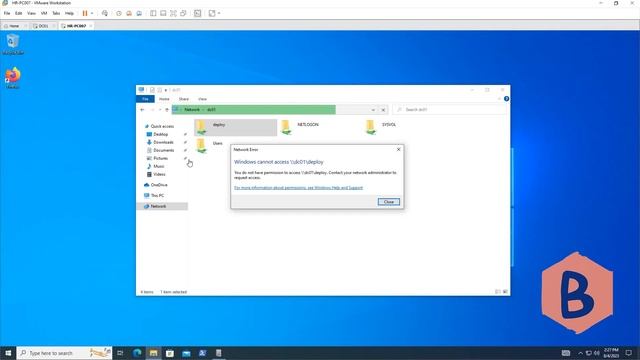Screen dimensions: 640x360
Task: Select the deploy shared folder
Action: pyautogui.click(x=236, y=127)
